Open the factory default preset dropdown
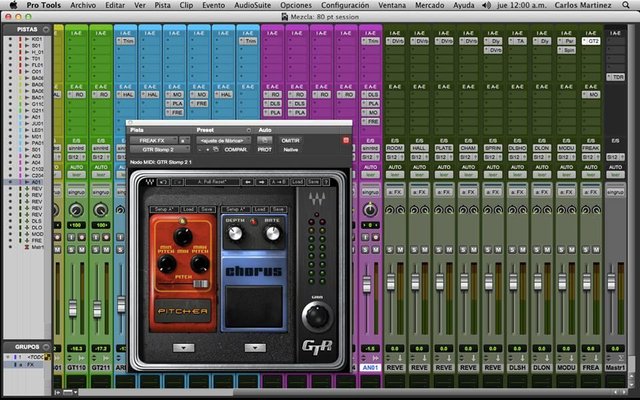Viewport: 640px width, 400px height. coord(223,140)
